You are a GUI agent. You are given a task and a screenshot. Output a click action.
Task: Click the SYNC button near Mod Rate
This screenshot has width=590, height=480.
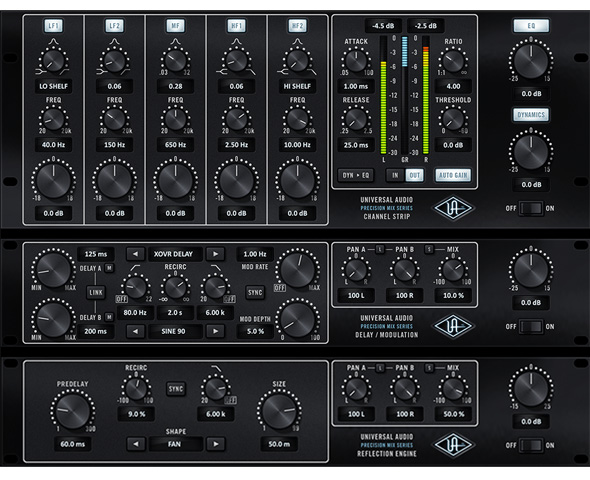[255, 292]
